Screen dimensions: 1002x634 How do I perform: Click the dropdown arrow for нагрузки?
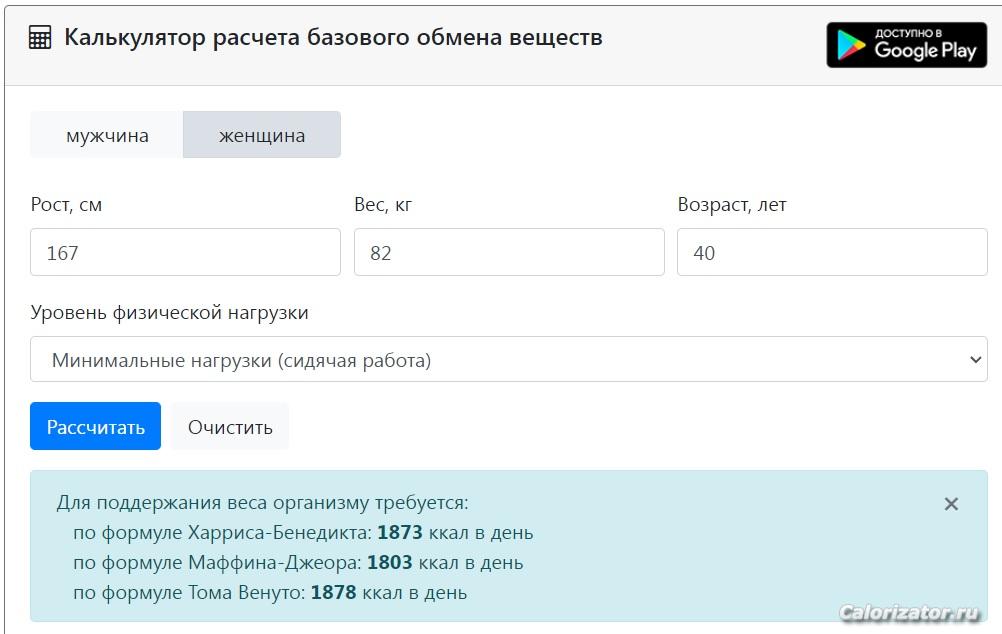point(976,360)
